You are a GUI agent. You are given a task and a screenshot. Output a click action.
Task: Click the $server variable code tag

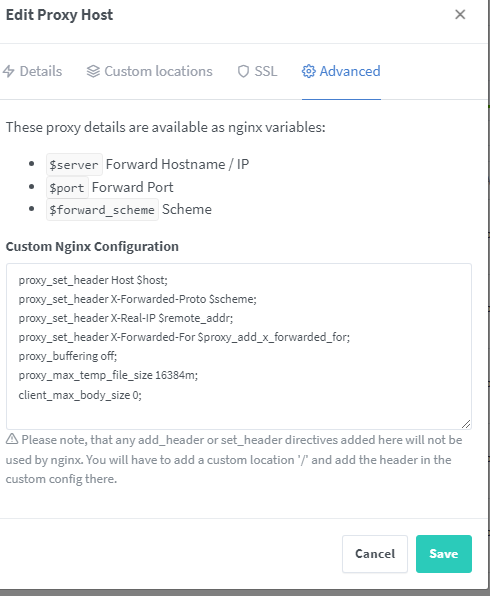point(74,165)
